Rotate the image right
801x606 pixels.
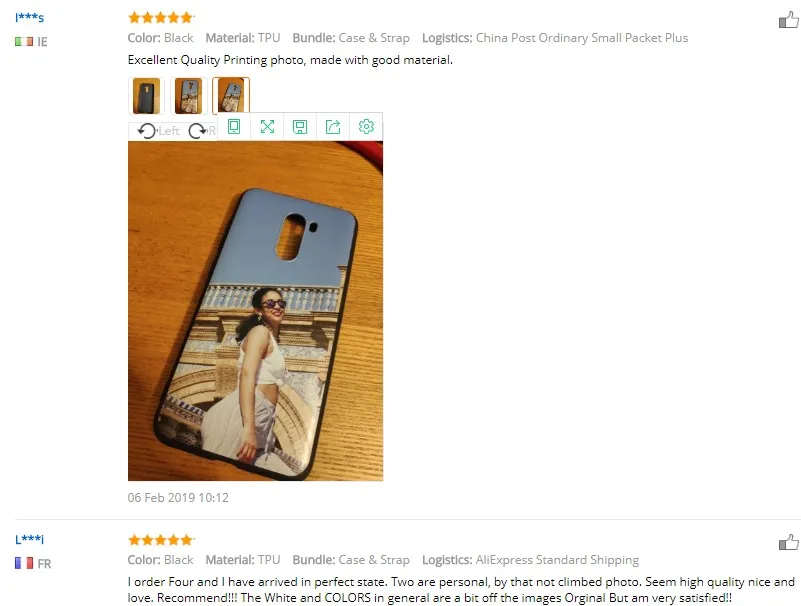pyautogui.click(x=202, y=131)
